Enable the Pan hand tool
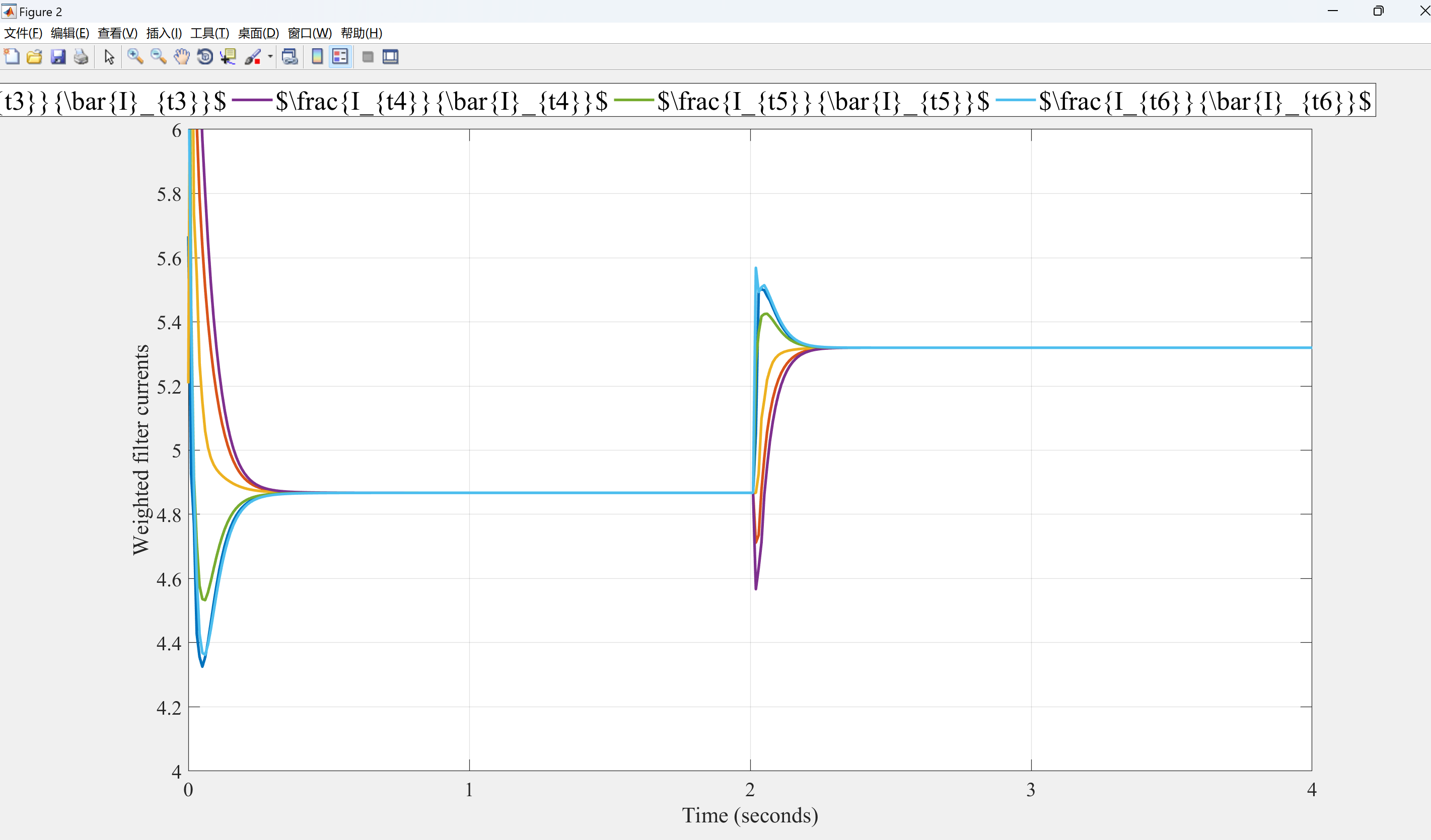 pyautogui.click(x=182, y=57)
